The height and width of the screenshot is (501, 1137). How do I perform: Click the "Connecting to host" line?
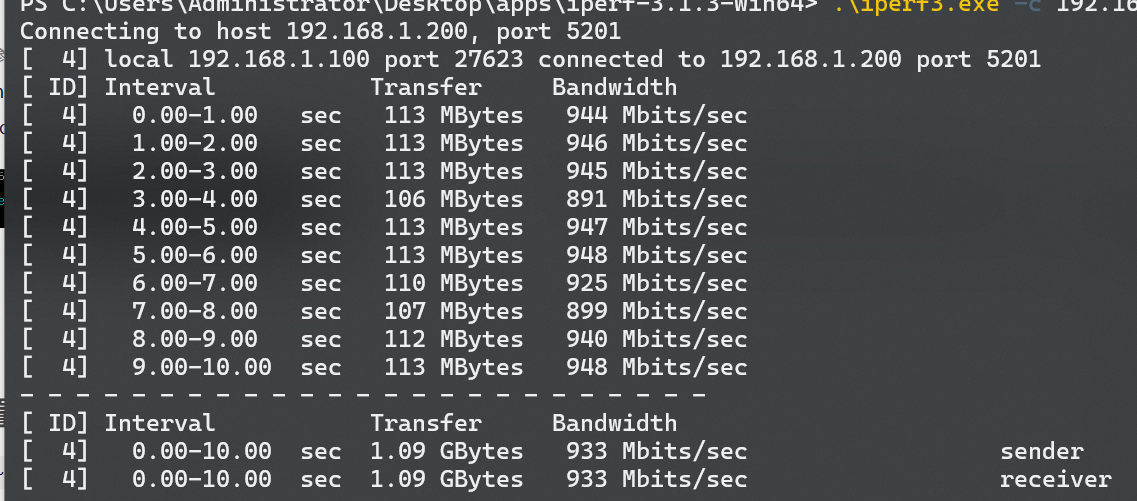320,32
